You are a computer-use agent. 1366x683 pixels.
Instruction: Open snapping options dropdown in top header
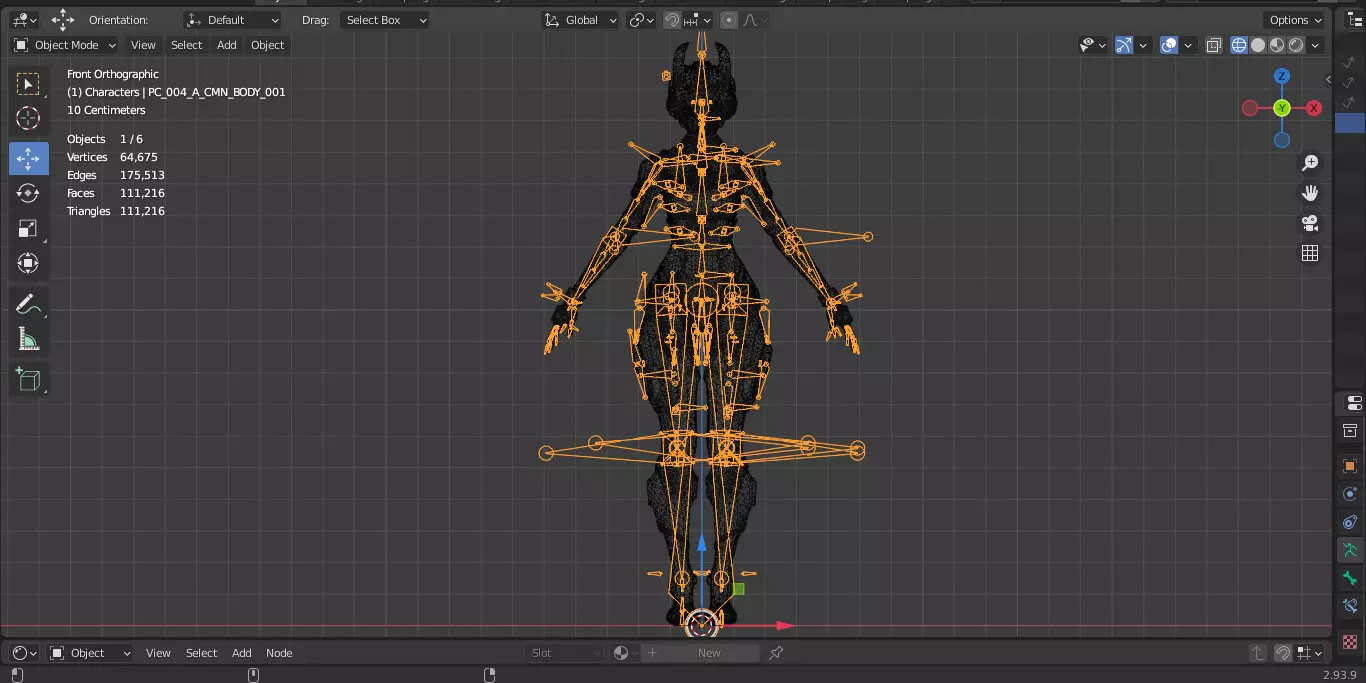[x=698, y=20]
